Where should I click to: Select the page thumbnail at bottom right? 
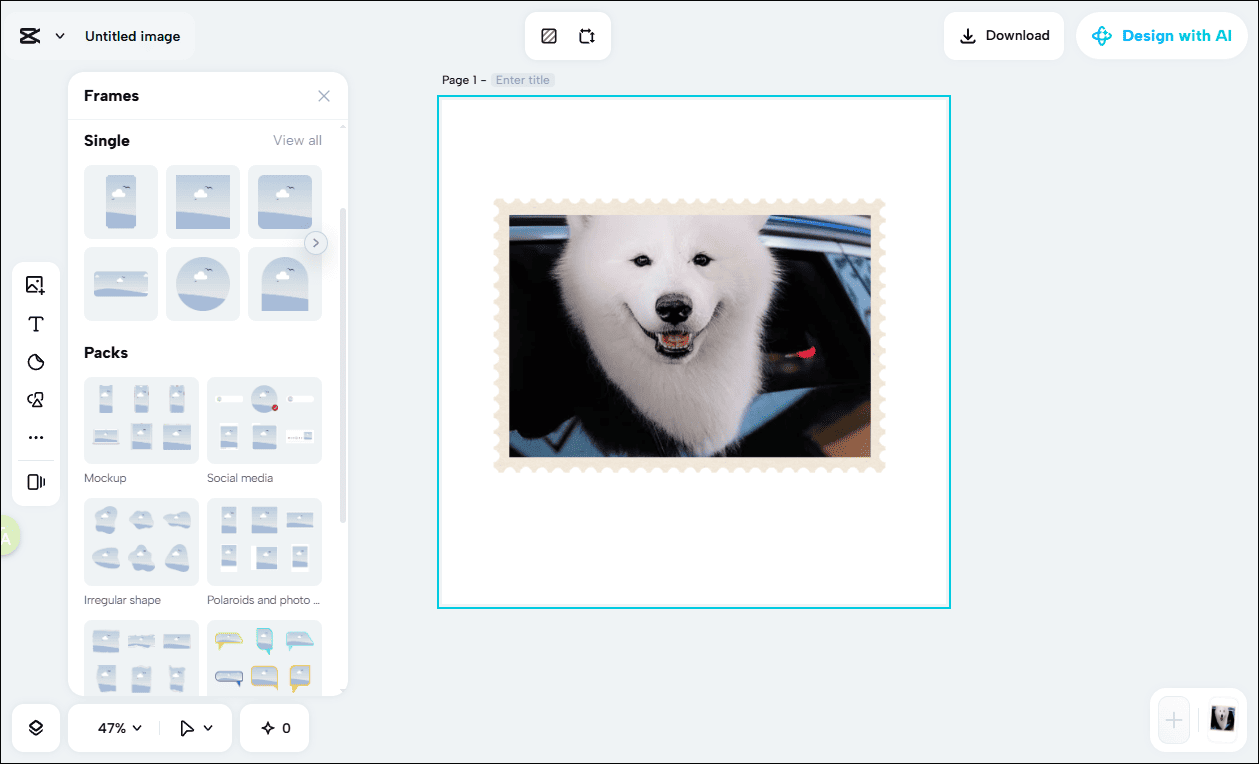1222,720
